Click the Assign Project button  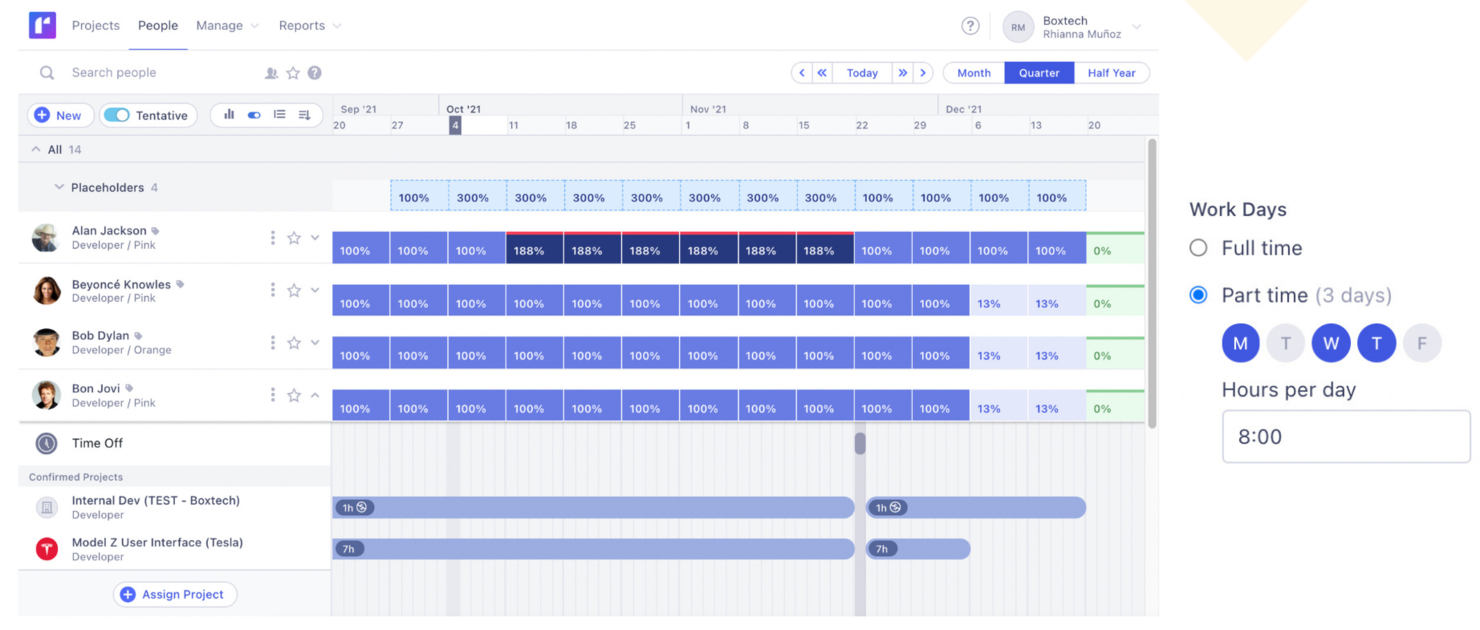[x=175, y=594]
